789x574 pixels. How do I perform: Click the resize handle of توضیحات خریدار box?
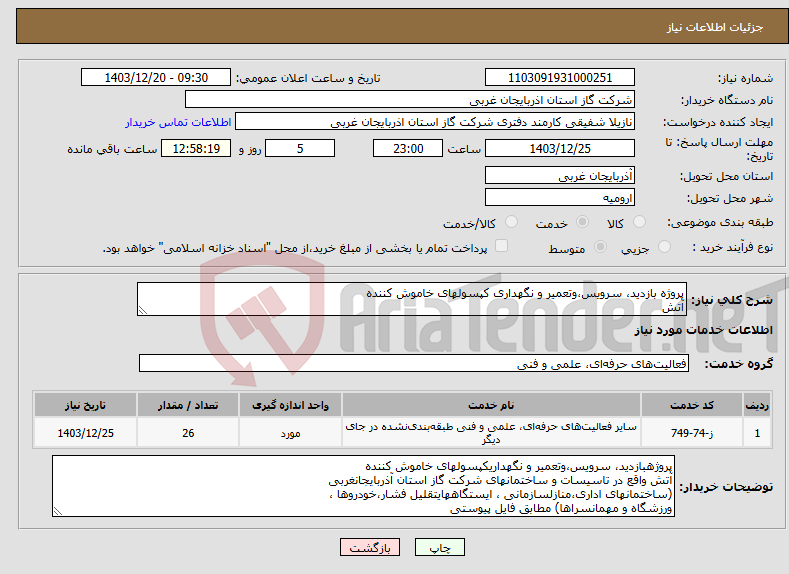(57, 512)
